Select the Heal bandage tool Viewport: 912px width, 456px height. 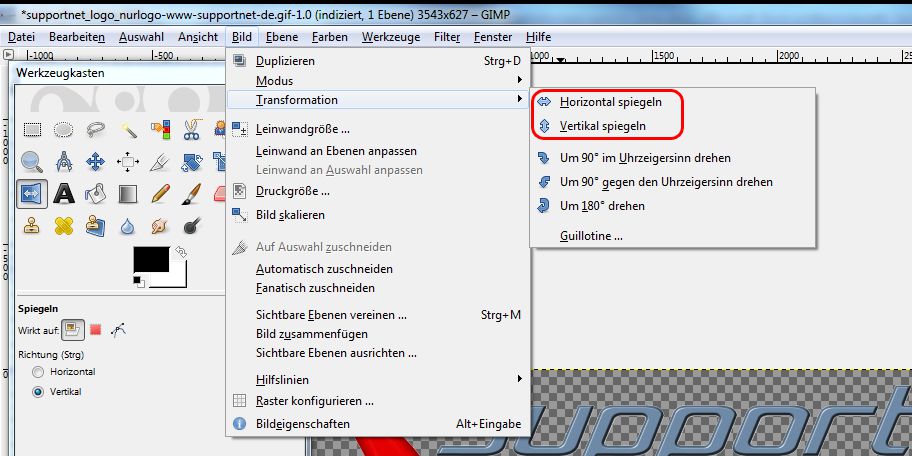coord(63,225)
